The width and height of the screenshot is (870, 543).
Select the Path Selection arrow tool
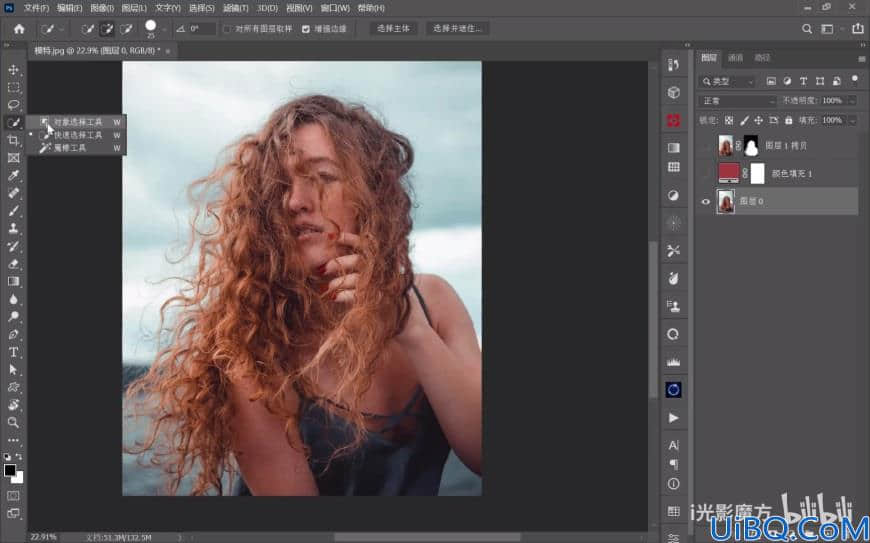[x=13, y=369]
